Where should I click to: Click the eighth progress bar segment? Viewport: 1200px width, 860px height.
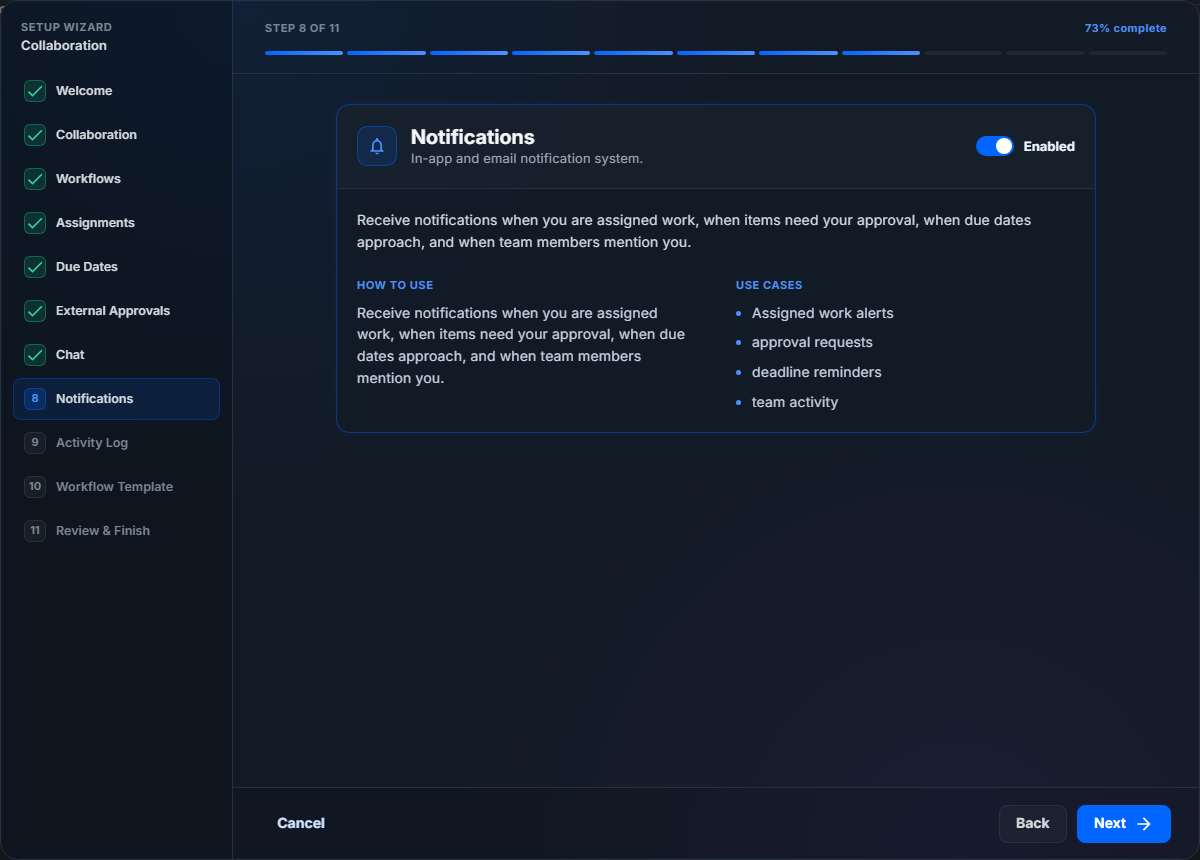pos(881,53)
